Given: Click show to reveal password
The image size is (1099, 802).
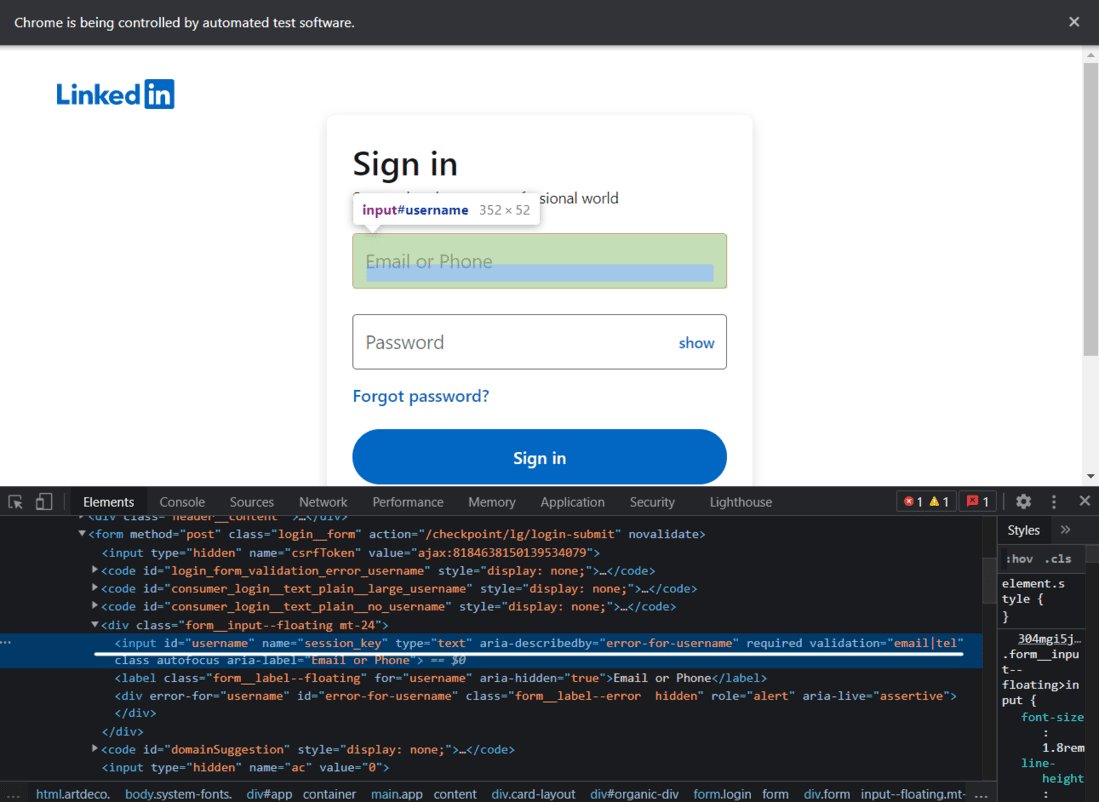Looking at the screenshot, I should (696, 343).
